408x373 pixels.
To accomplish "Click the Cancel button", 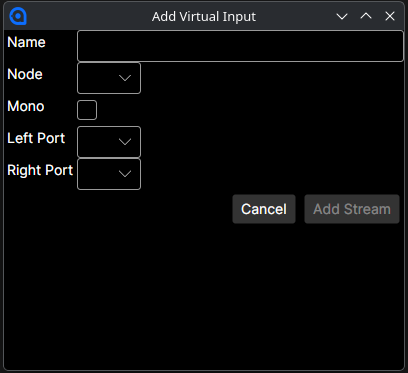I will point(264,209).
